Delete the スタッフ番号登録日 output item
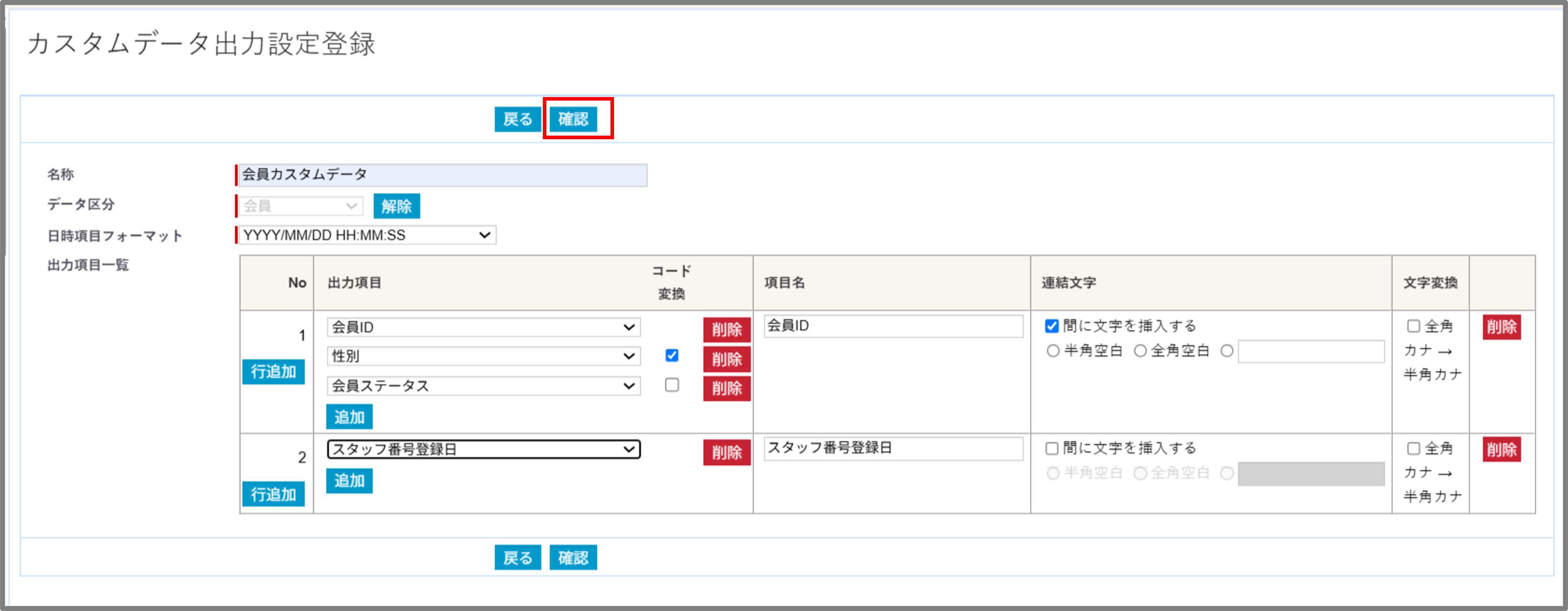This screenshot has width=1568, height=611. click(x=726, y=452)
